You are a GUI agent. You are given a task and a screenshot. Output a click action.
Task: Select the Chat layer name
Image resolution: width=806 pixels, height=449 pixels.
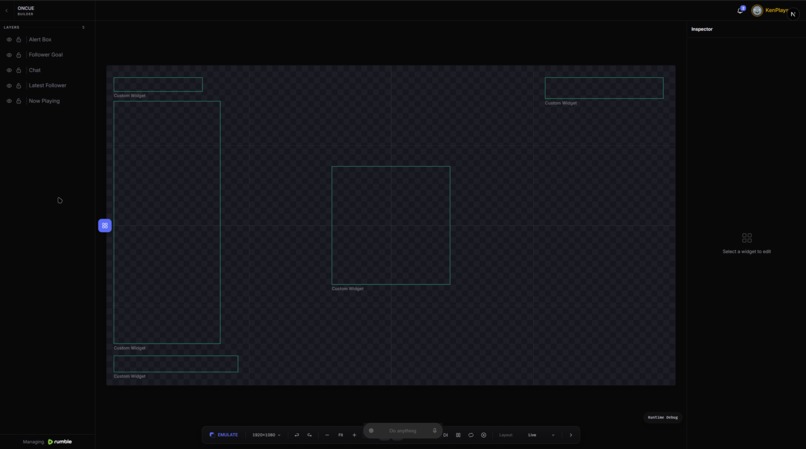34,70
